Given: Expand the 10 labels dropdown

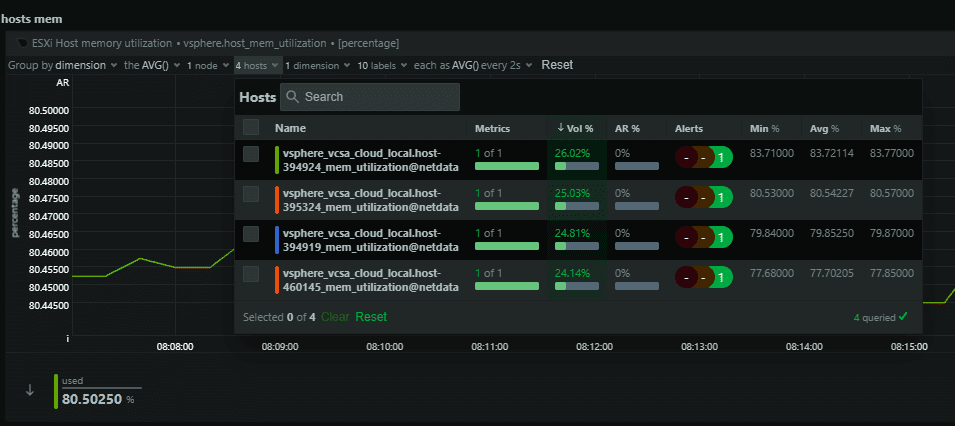Looking at the screenshot, I should [x=382, y=65].
